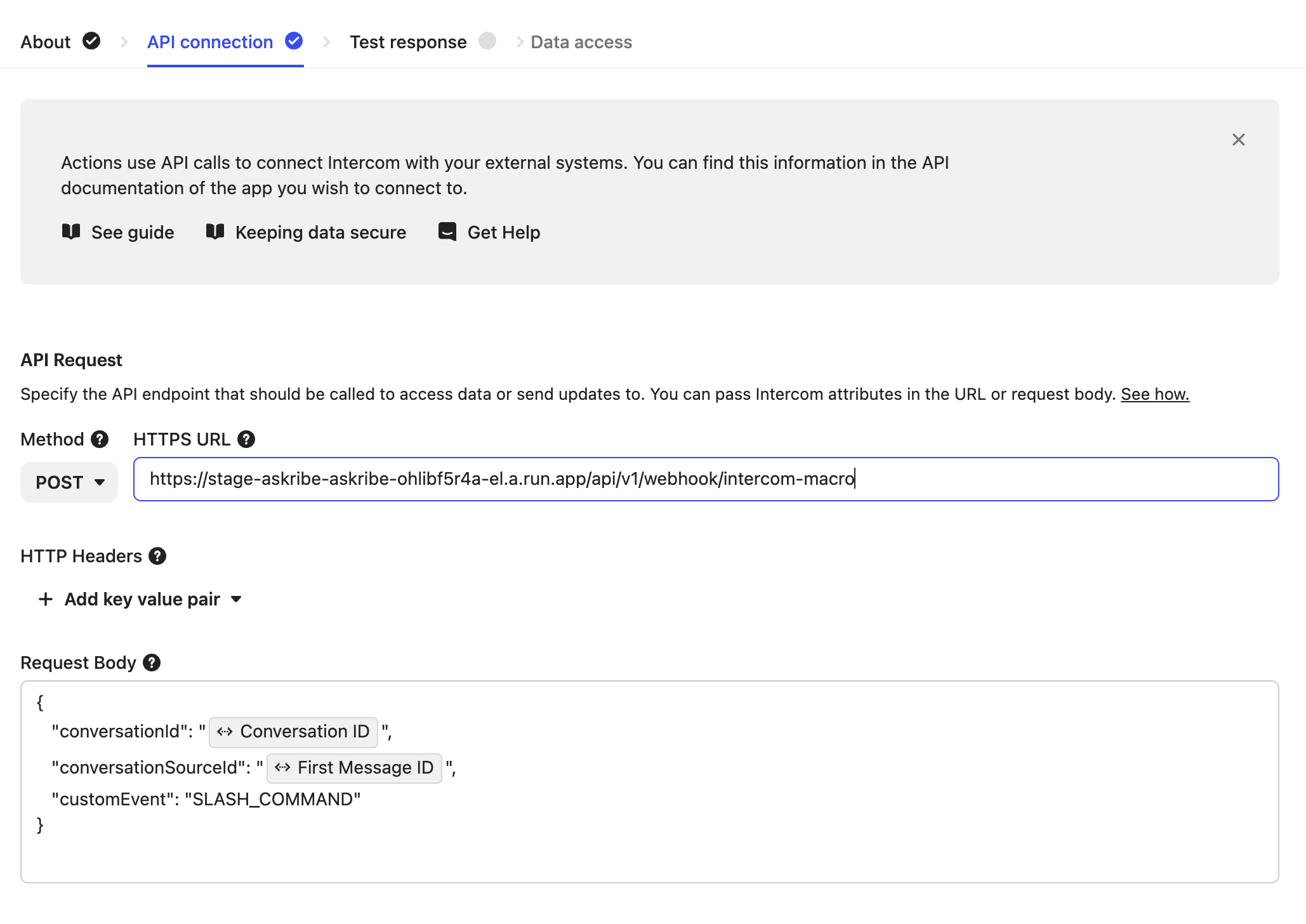Select the First Message ID attribute chip
The width and height of the screenshot is (1306, 924).
[354, 768]
